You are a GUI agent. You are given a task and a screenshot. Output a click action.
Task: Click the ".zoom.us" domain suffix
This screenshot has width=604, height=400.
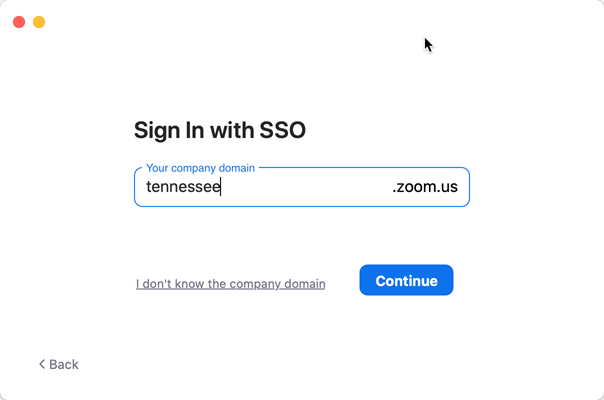[x=425, y=187]
